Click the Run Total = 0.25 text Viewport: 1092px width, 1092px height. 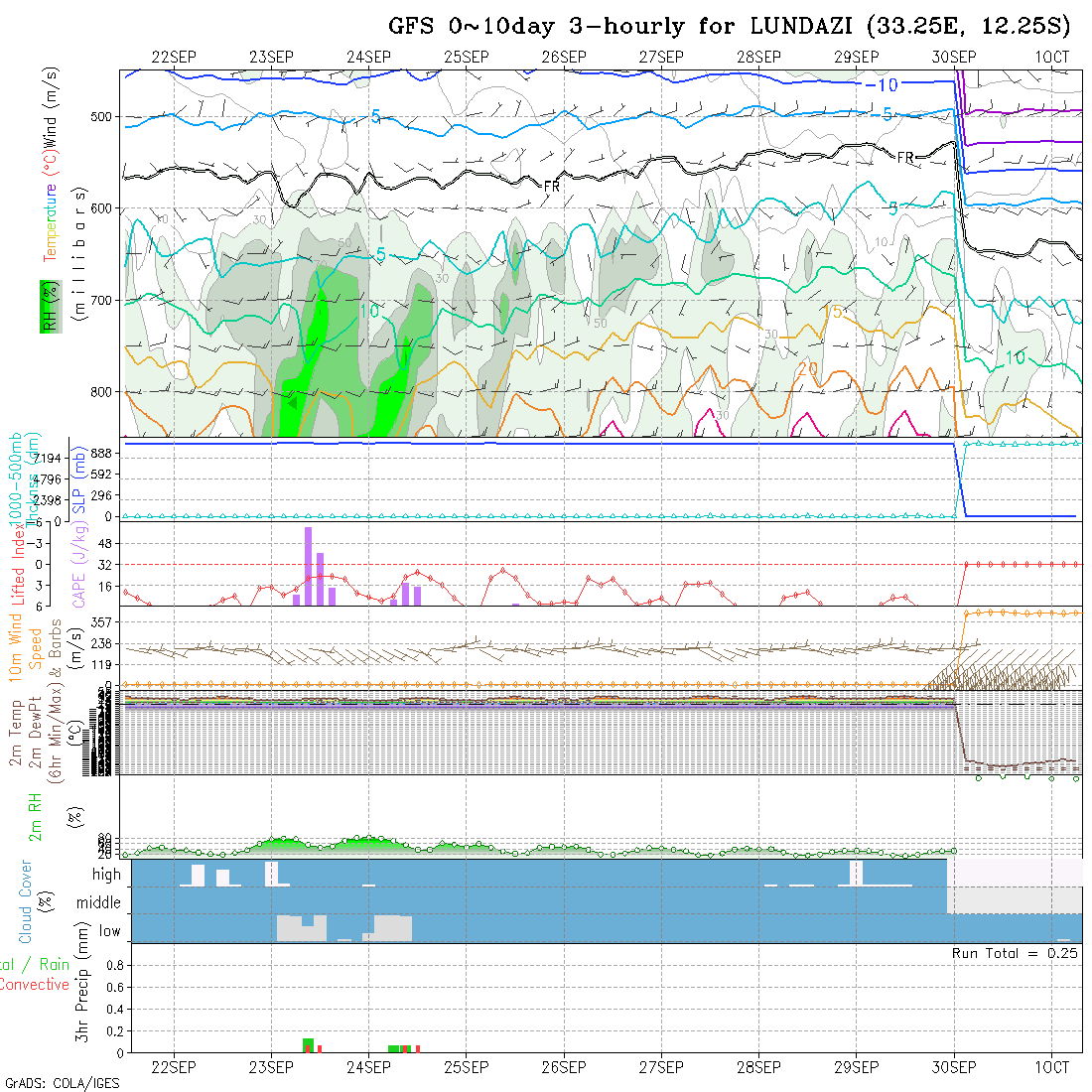(1015, 953)
